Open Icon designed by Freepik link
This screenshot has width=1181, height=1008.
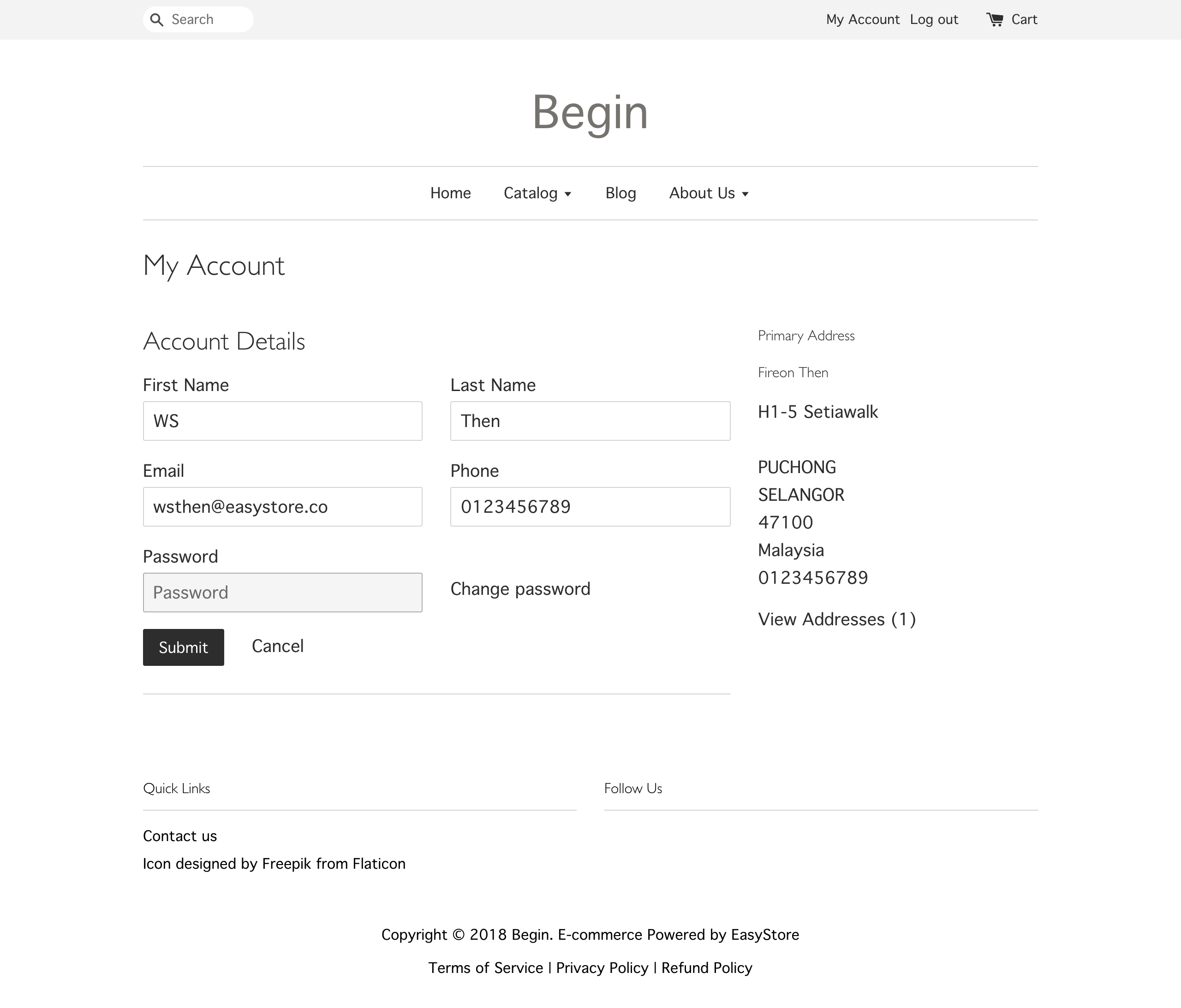pyautogui.click(x=274, y=864)
